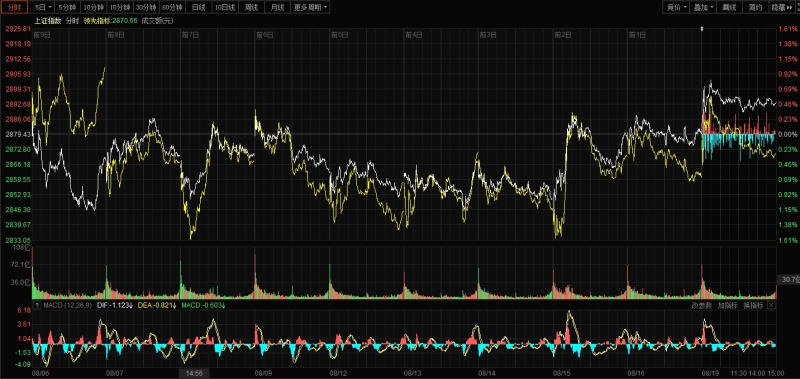Click the DEA down-arrow value indicator
This screenshot has height=379, width=800.
pos(174,306)
